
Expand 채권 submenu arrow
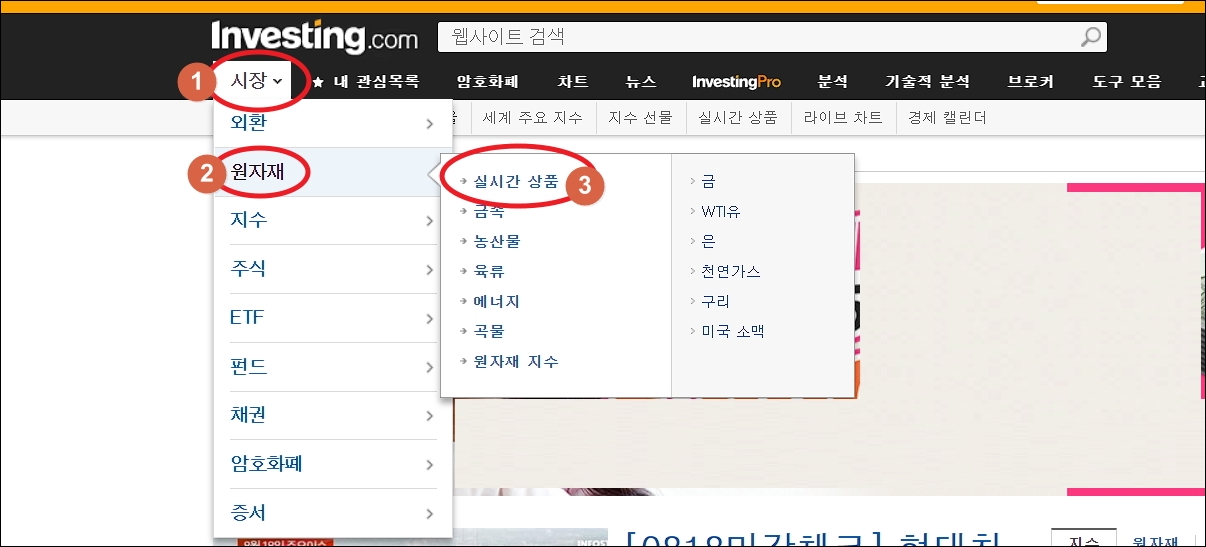[430, 416]
